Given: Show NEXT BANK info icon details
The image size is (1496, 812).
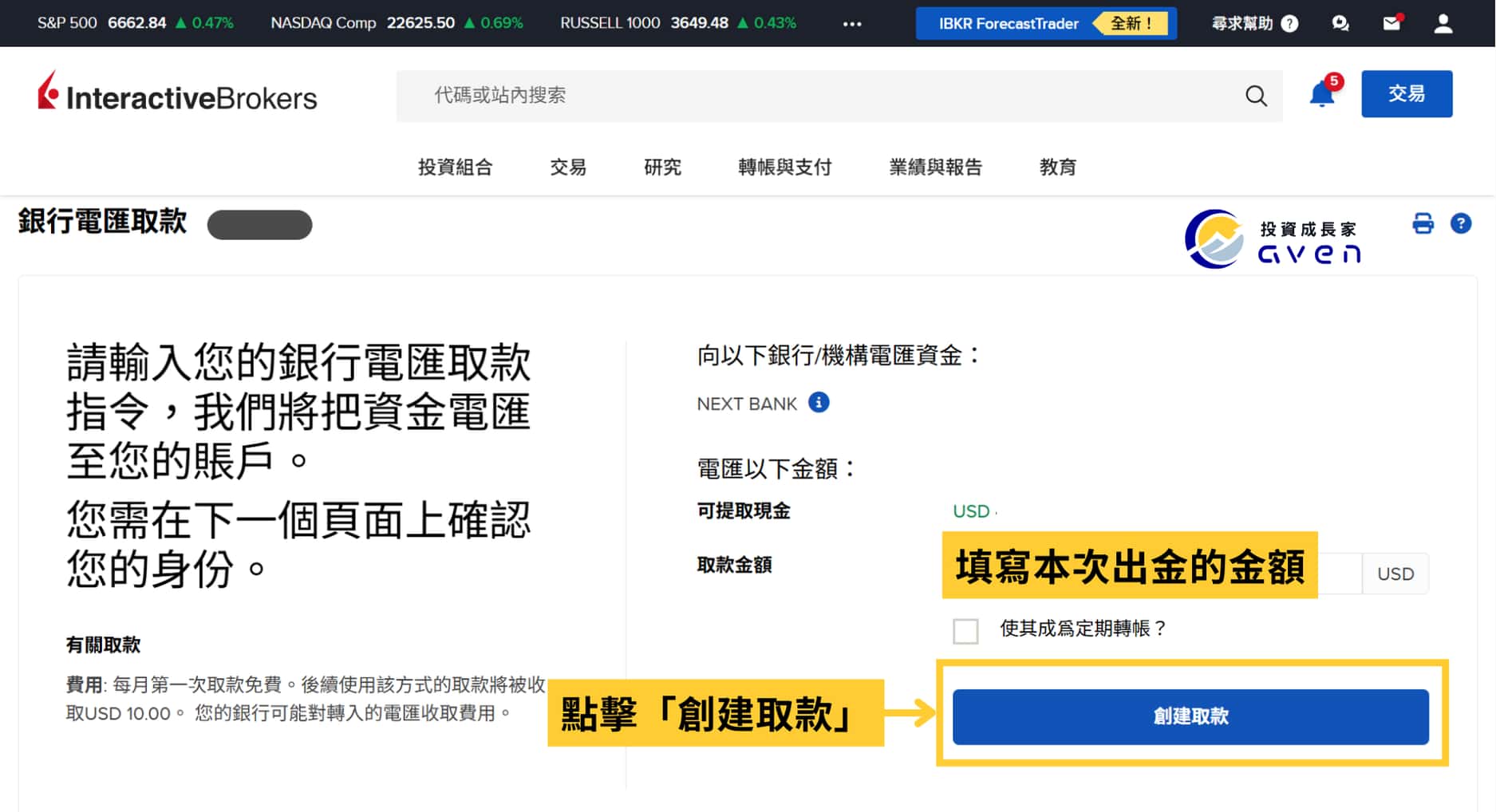Looking at the screenshot, I should click(819, 403).
